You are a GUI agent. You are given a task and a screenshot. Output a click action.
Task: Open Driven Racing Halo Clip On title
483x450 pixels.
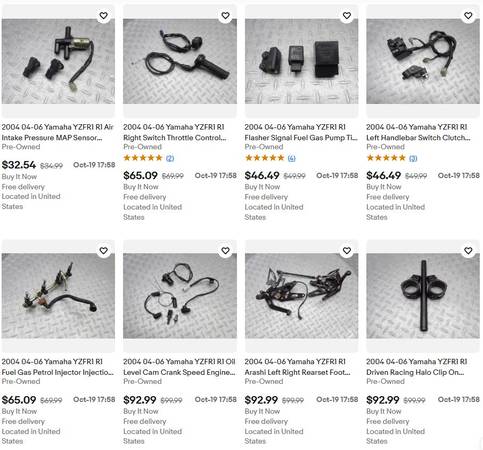417,367
